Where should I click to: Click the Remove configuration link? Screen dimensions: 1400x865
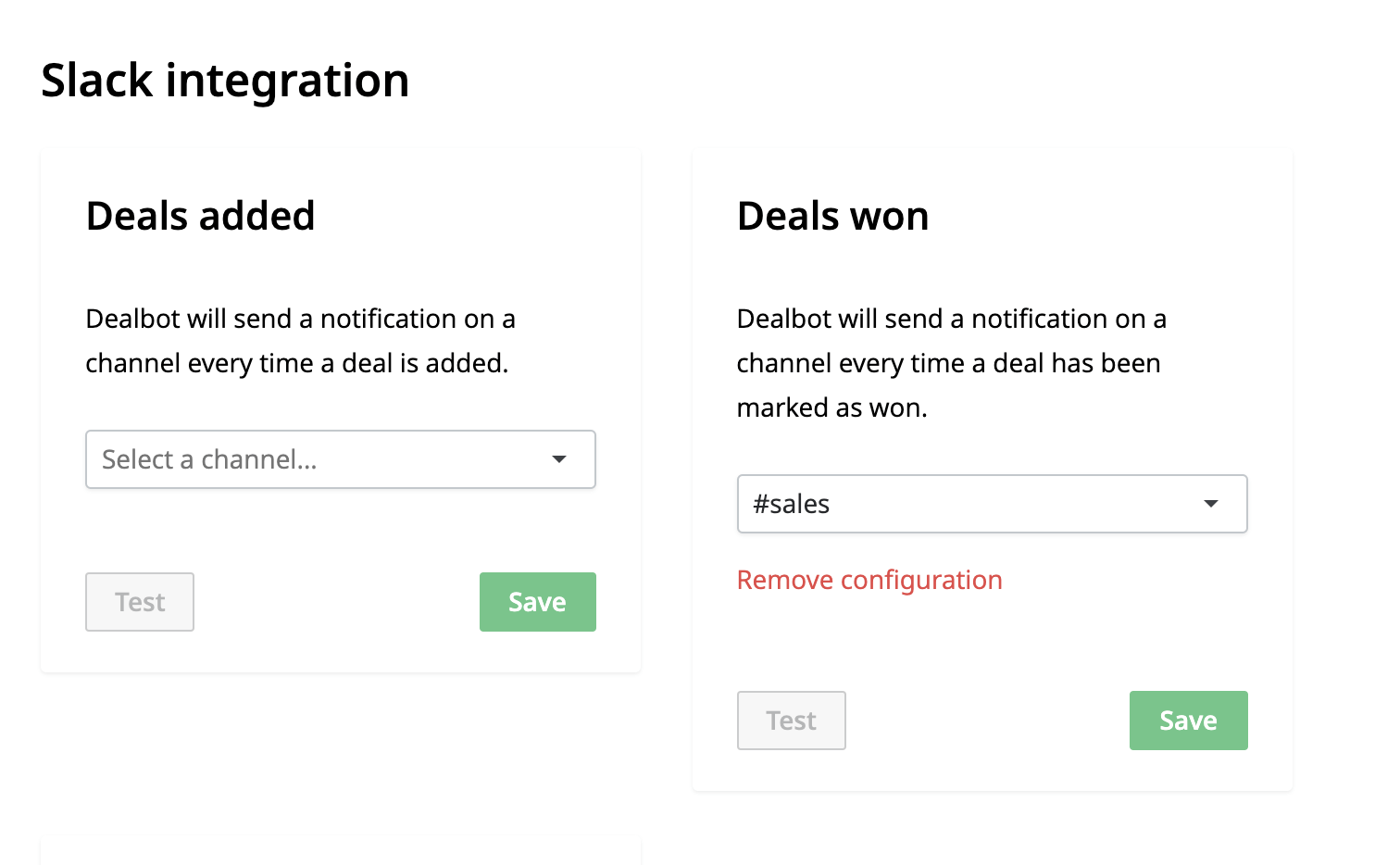pyautogui.click(x=869, y=581)
